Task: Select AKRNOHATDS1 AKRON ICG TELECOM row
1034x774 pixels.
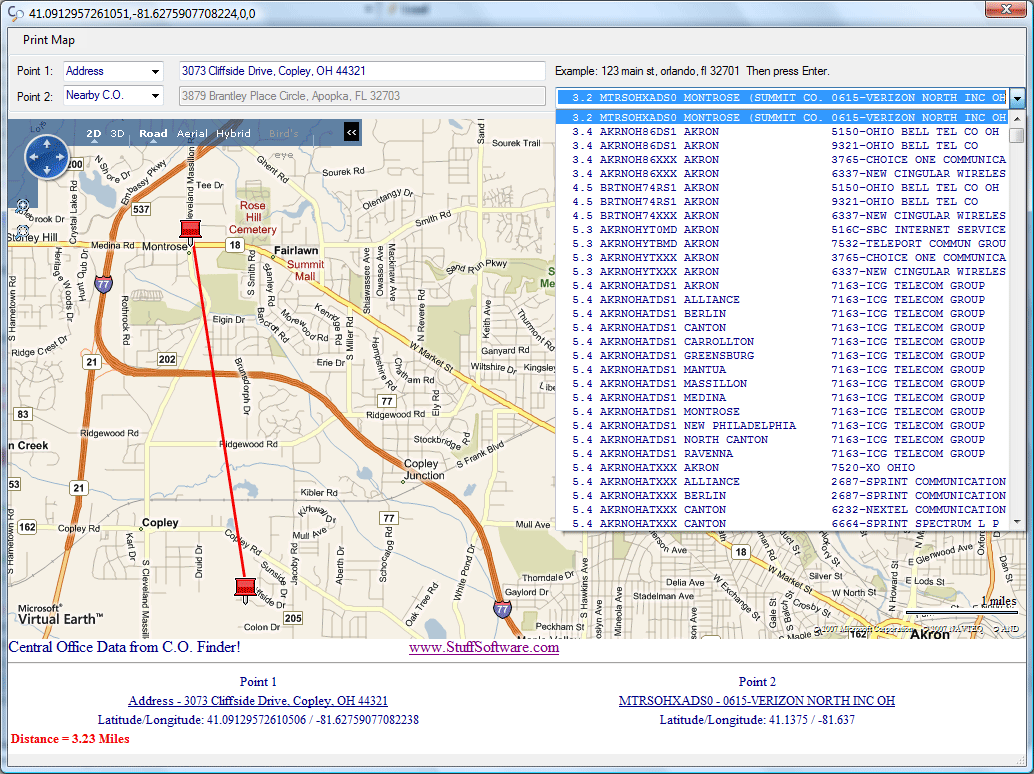Action: 783,285
